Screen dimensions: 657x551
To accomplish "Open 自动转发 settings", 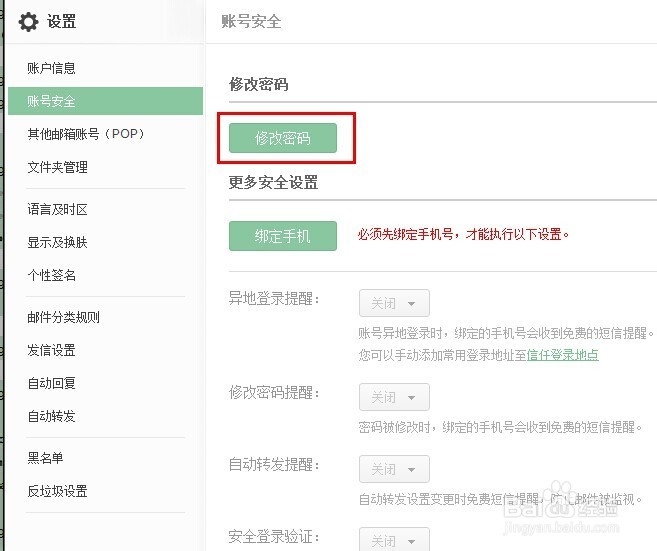I will click(51, 416).
